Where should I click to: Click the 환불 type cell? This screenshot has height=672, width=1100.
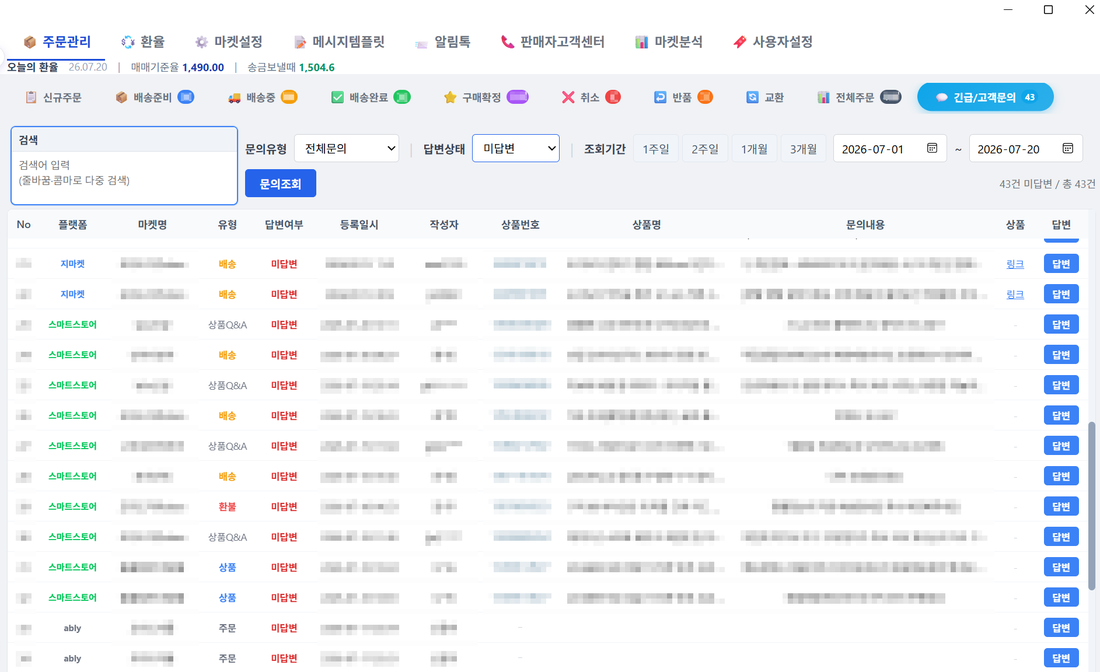coord(227,506)
